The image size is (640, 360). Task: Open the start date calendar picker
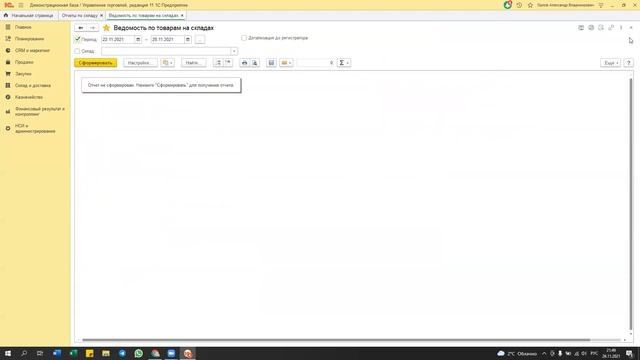(138, 40)
